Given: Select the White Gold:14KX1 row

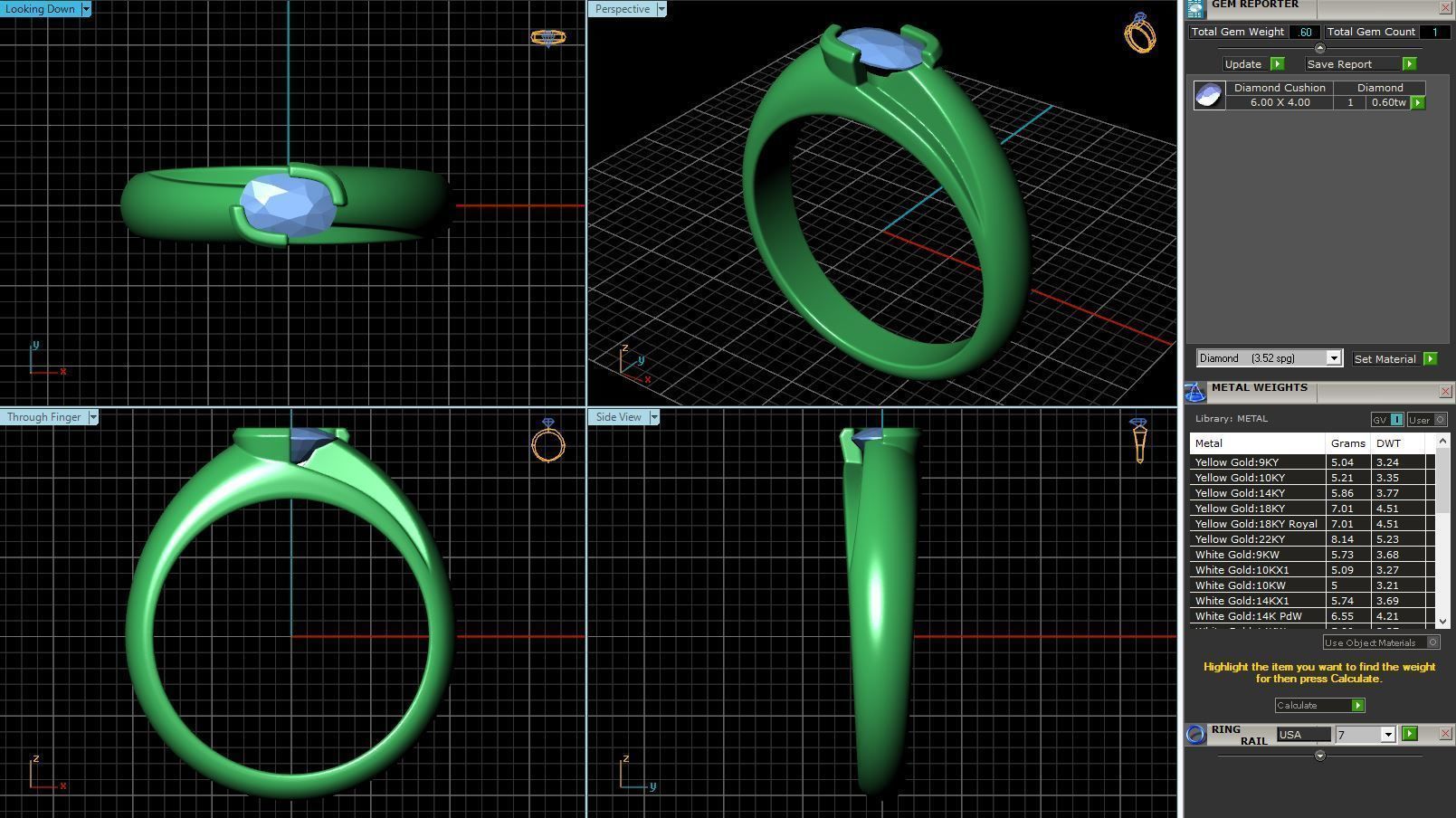Looking at the screenshot, I should click(1311, 601).
